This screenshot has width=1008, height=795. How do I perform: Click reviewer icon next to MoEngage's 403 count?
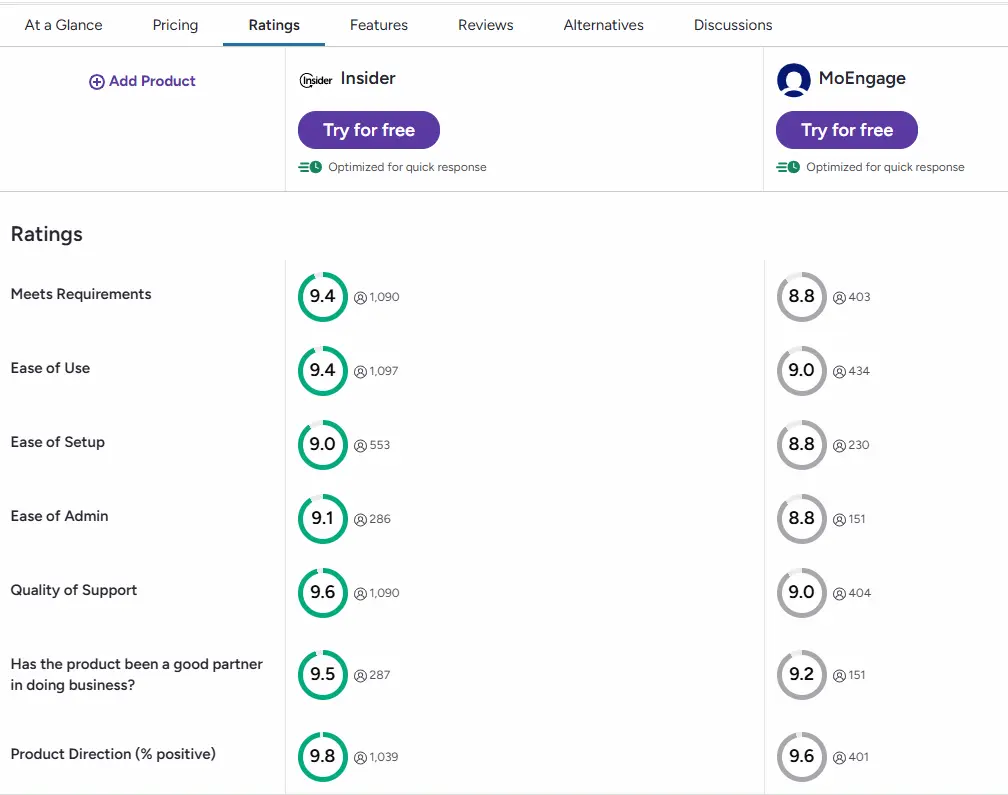pos(839,297)
